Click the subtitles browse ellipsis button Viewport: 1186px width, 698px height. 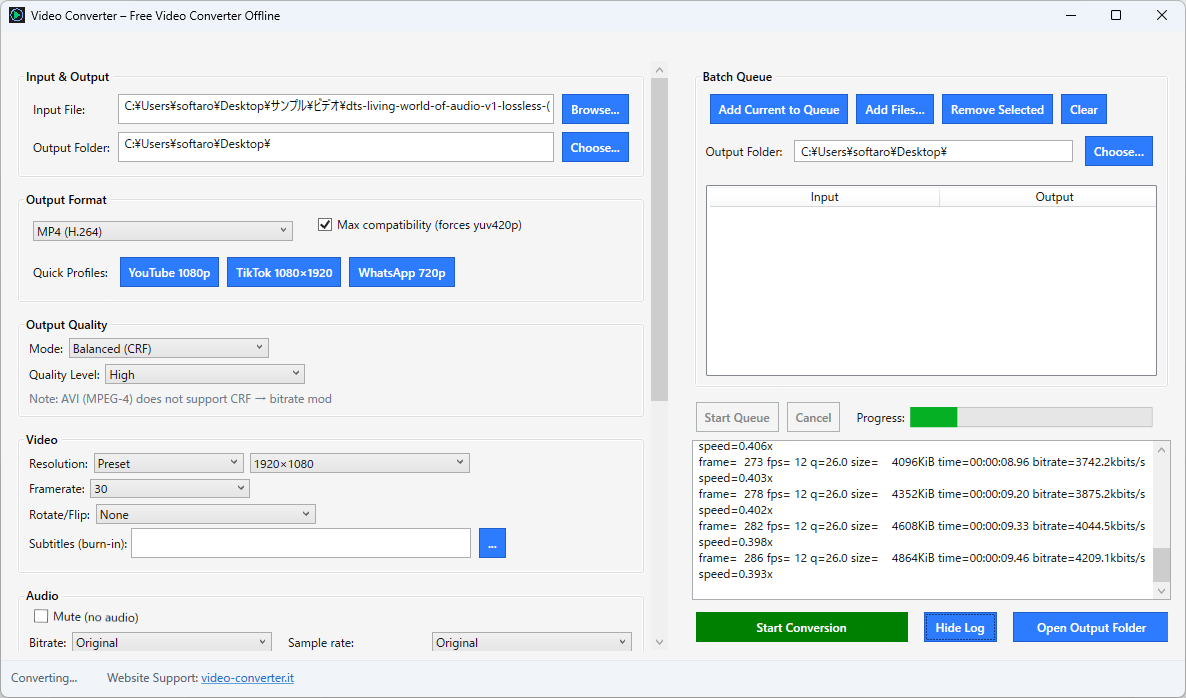[492, 543]
